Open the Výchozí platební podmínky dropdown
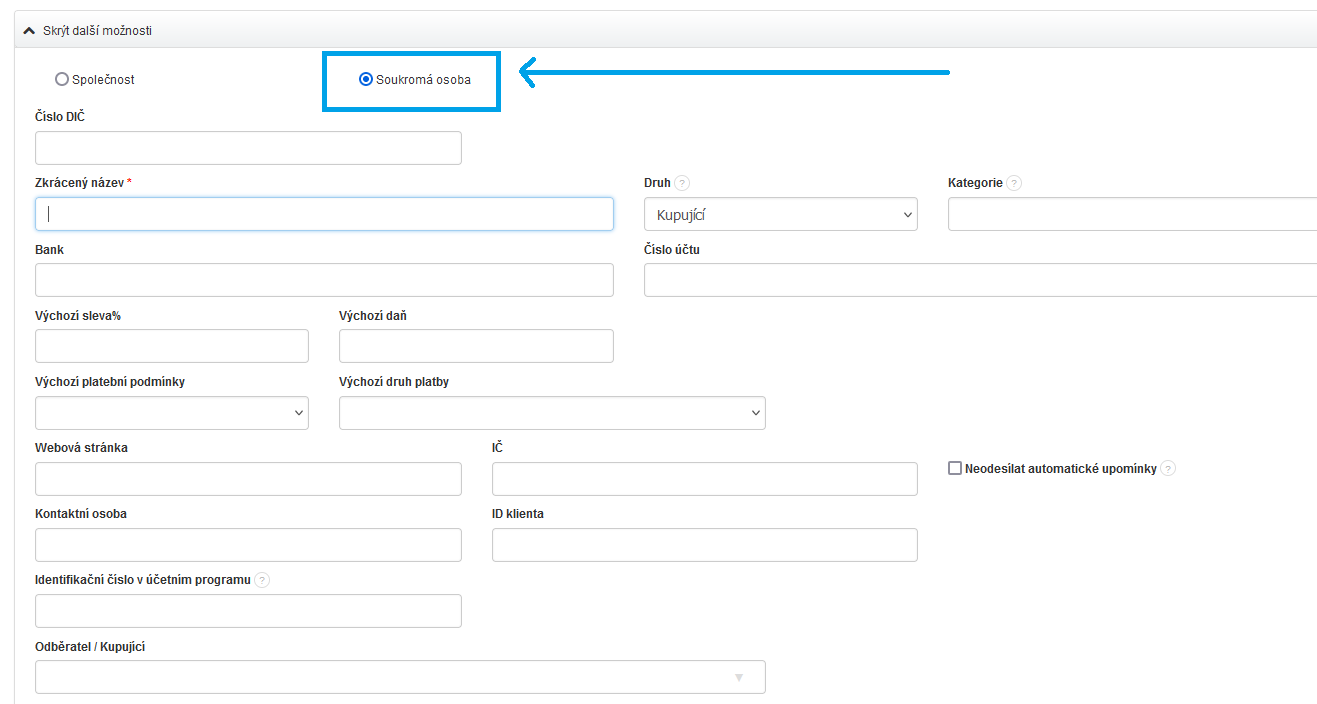 [x=171, y=413]
